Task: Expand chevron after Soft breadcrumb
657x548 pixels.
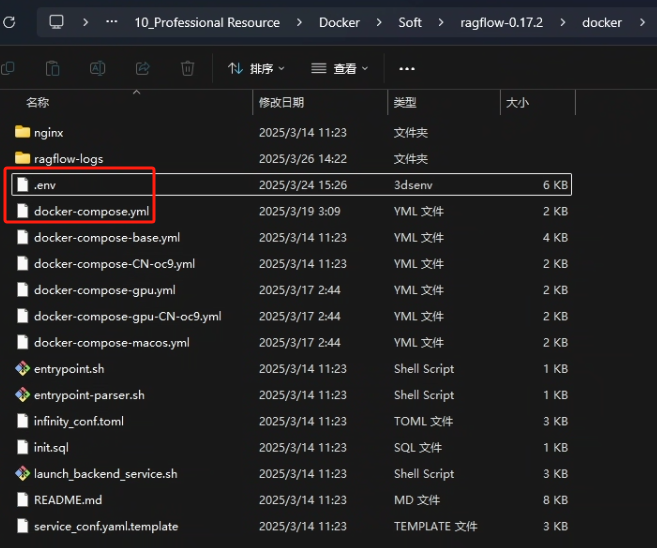Action: click(x=441, y=22)
